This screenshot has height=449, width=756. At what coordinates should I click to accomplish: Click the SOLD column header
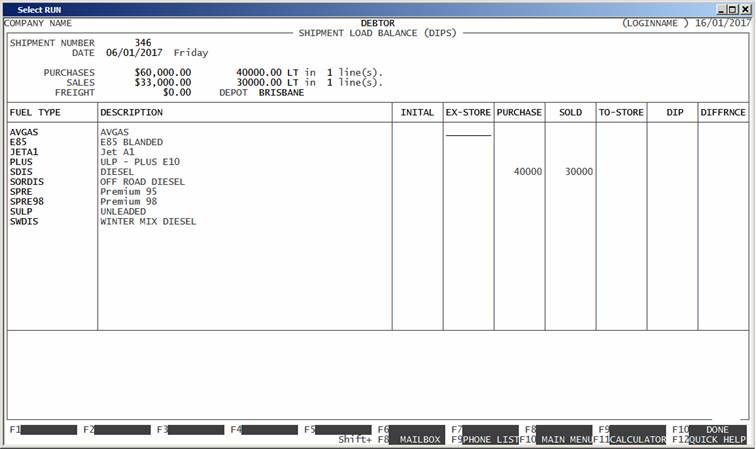(x=570, y=112)
